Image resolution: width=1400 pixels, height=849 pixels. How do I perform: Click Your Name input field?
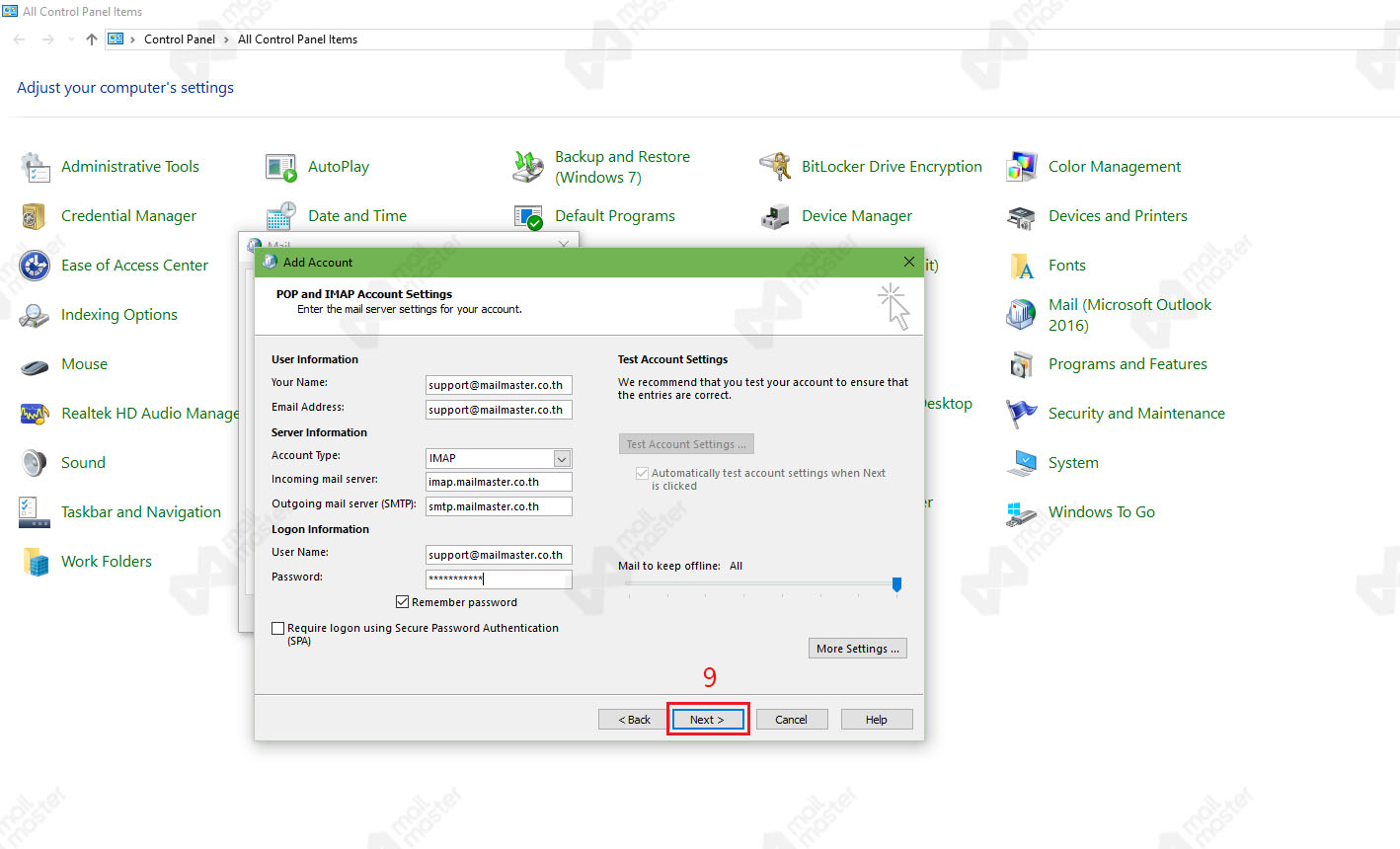point(499,385)
